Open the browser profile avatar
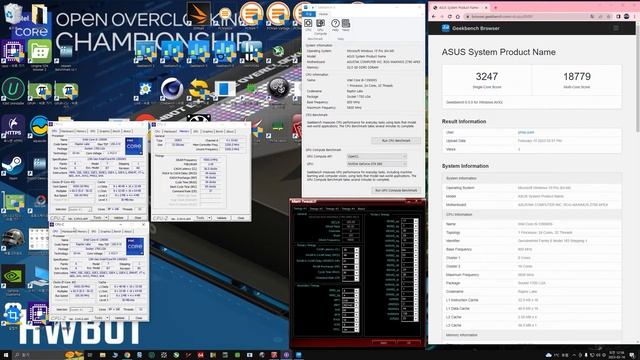The height and width of the screenshot is (360, 640). (627, 16)
